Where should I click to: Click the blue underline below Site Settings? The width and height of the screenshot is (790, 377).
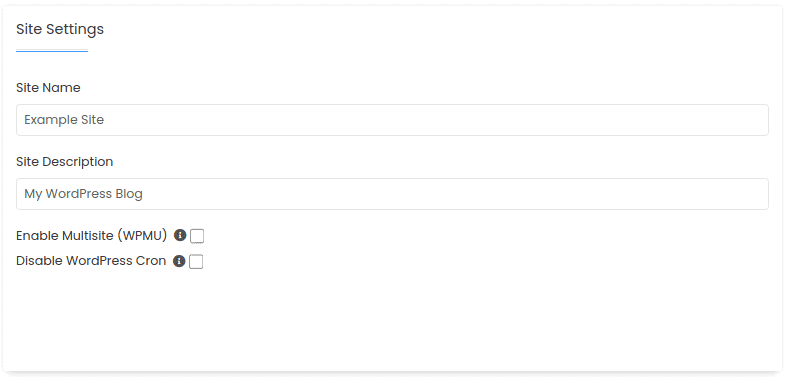point(52,51)
